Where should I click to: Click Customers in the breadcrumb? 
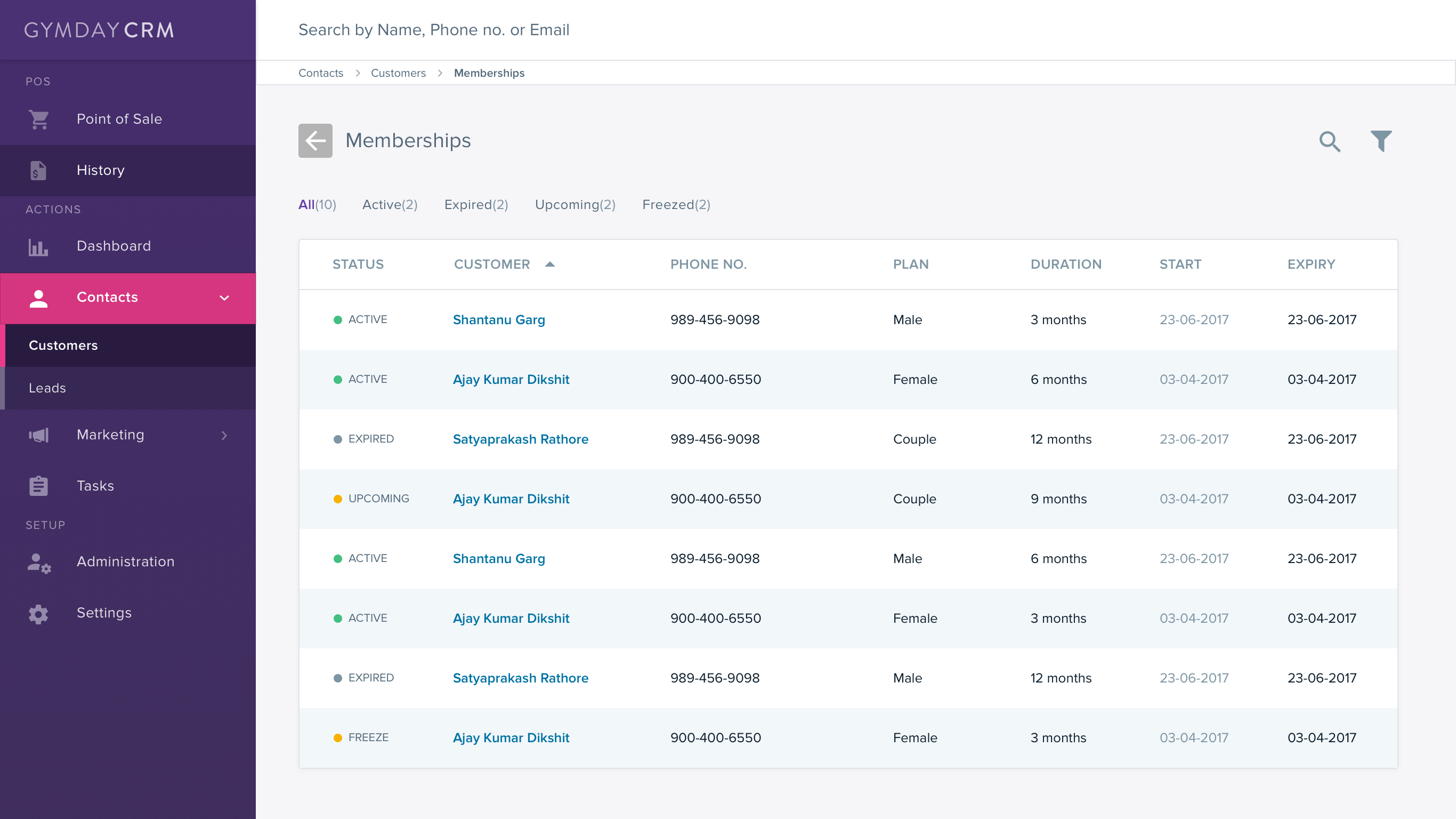click(x=398, y=73)
